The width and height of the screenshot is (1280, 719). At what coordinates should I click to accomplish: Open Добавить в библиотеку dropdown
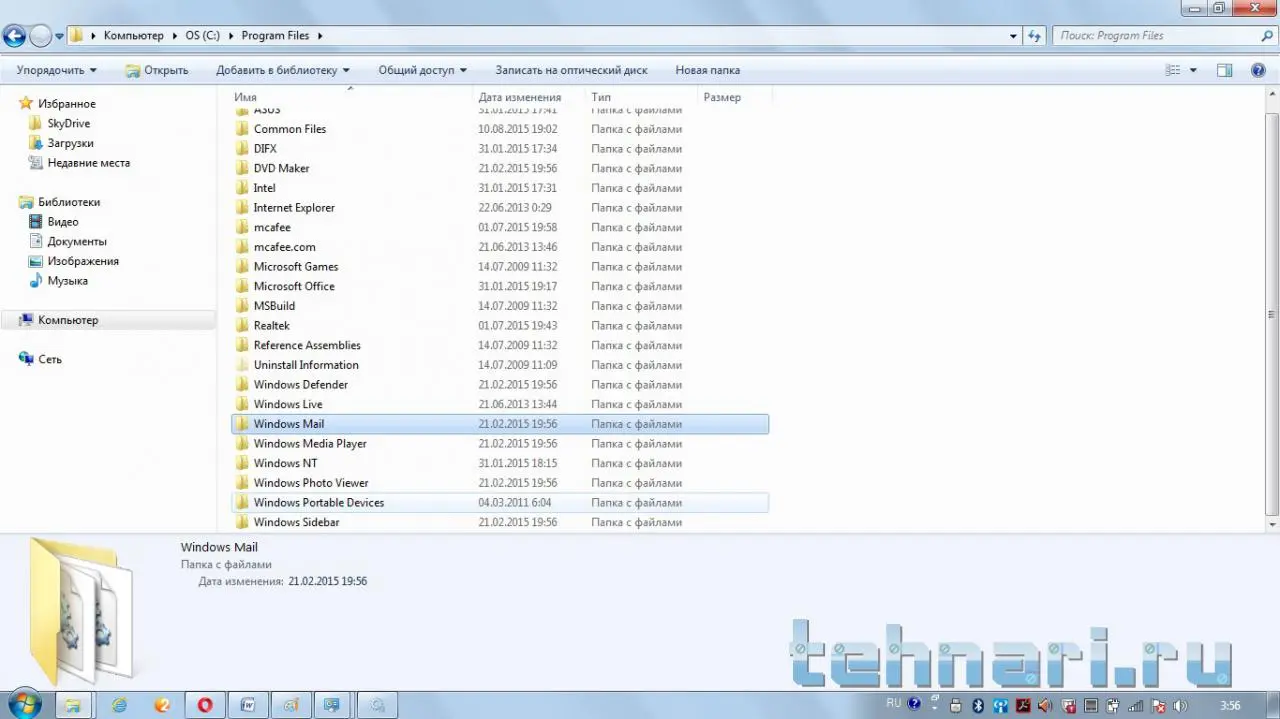click(x=283, y=70)
